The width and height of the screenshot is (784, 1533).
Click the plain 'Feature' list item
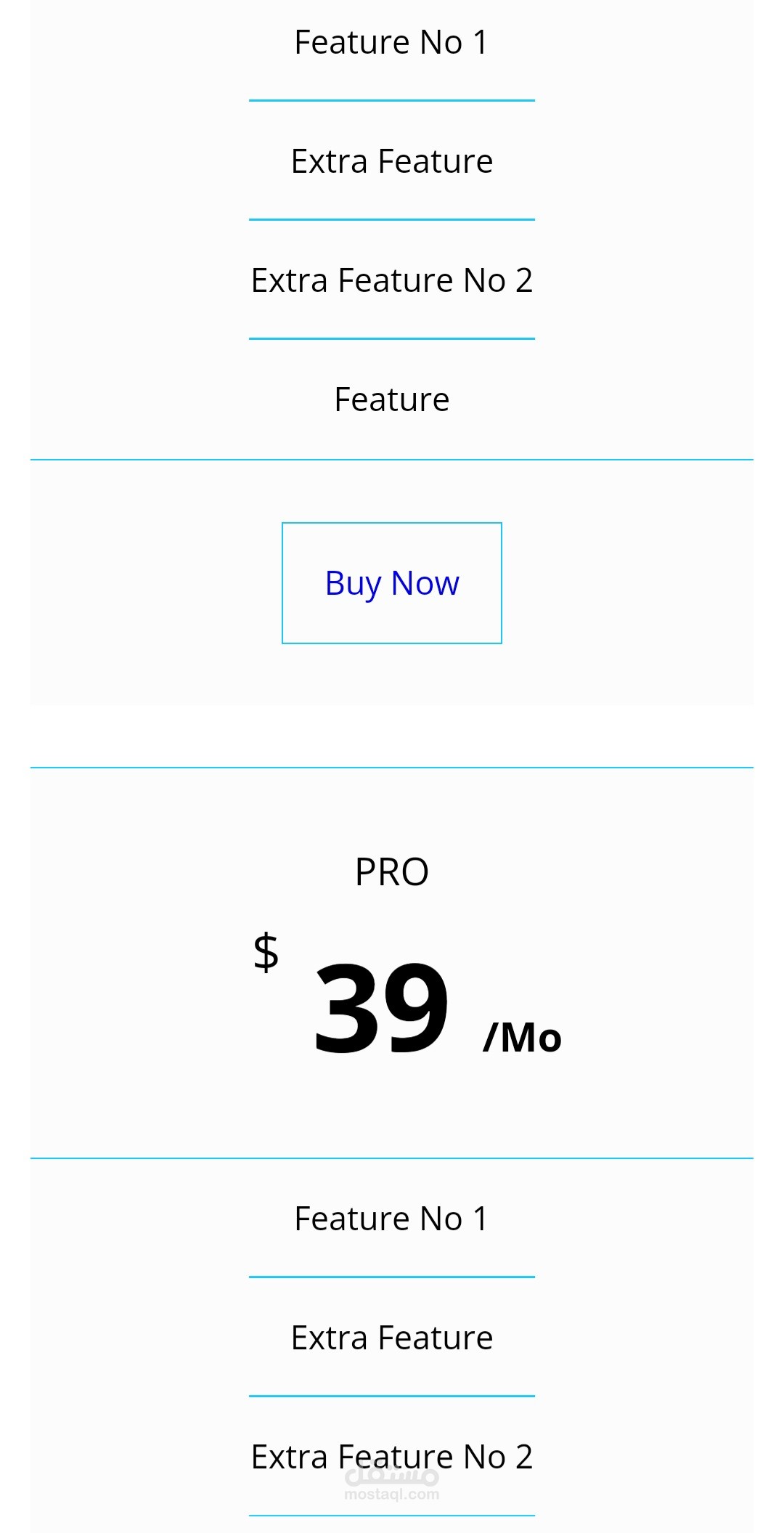tap(391, 399)
